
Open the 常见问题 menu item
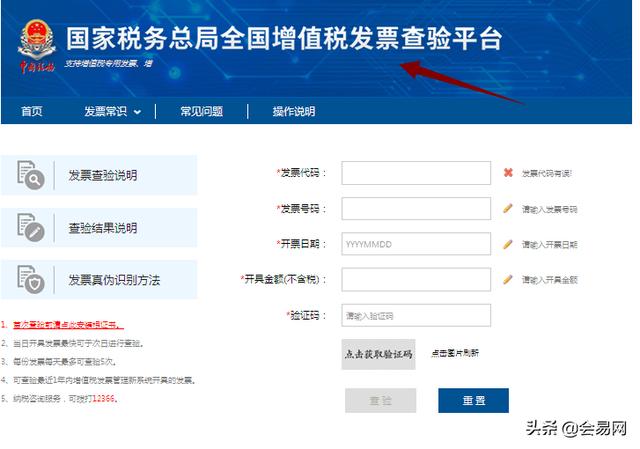pos(202,111)
